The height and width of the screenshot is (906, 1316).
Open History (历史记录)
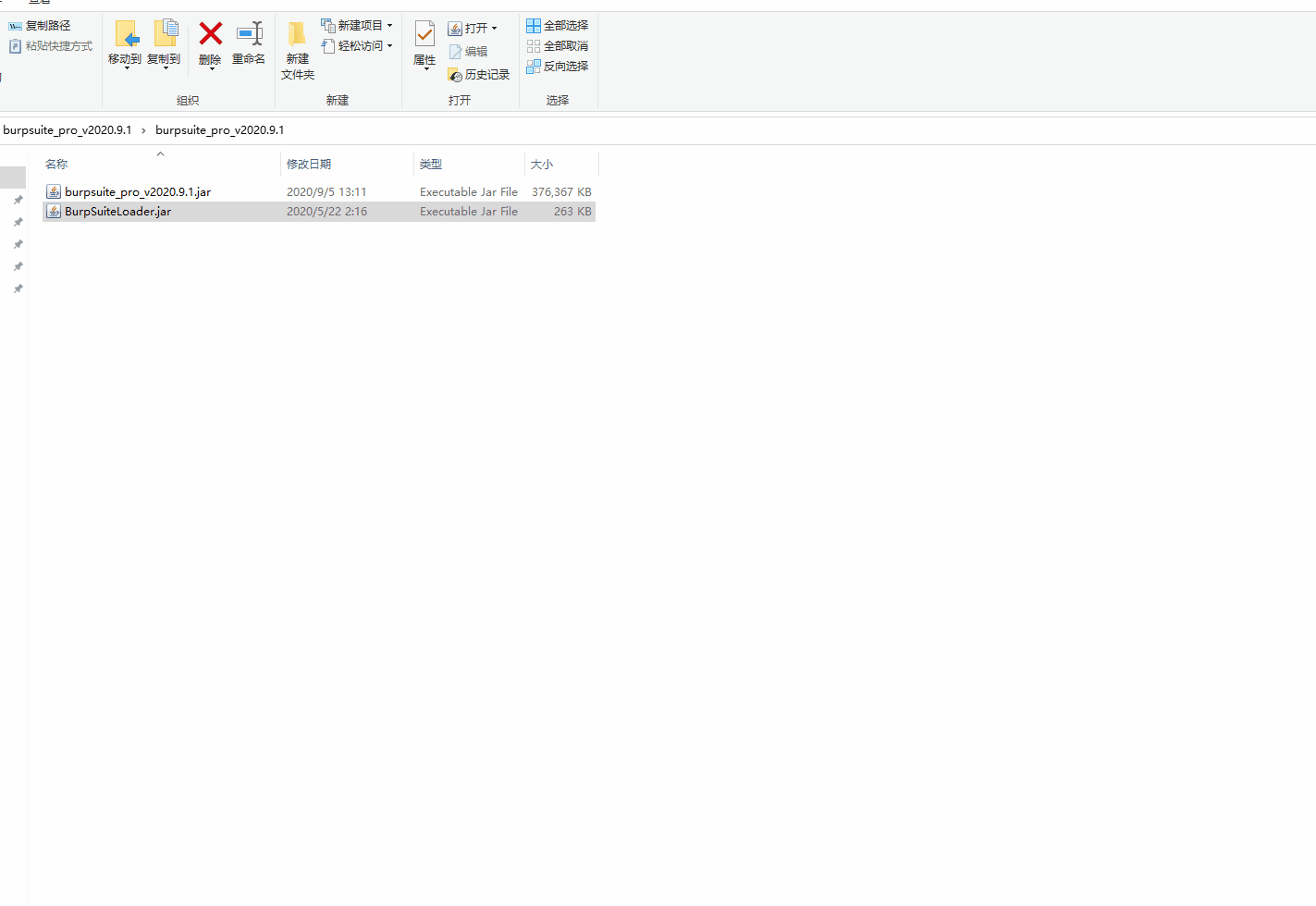pos(478,75)
